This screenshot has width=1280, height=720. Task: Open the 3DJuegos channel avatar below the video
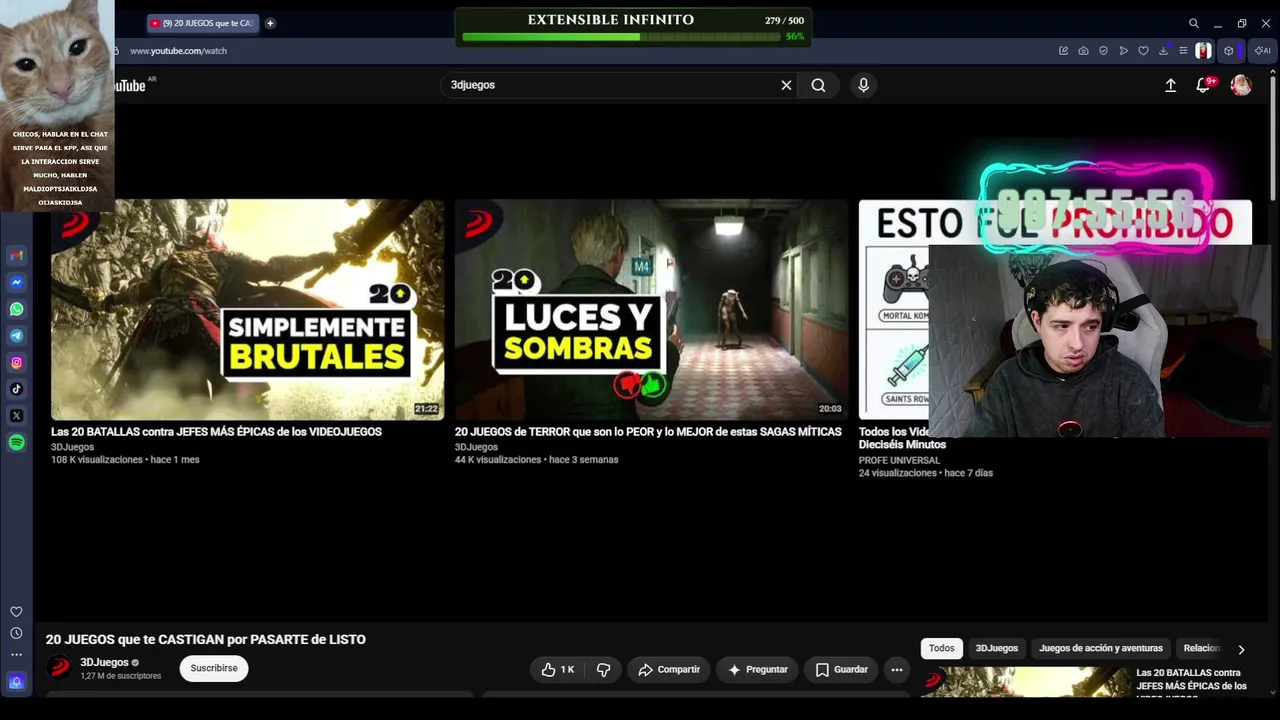[x=60, y=668]
